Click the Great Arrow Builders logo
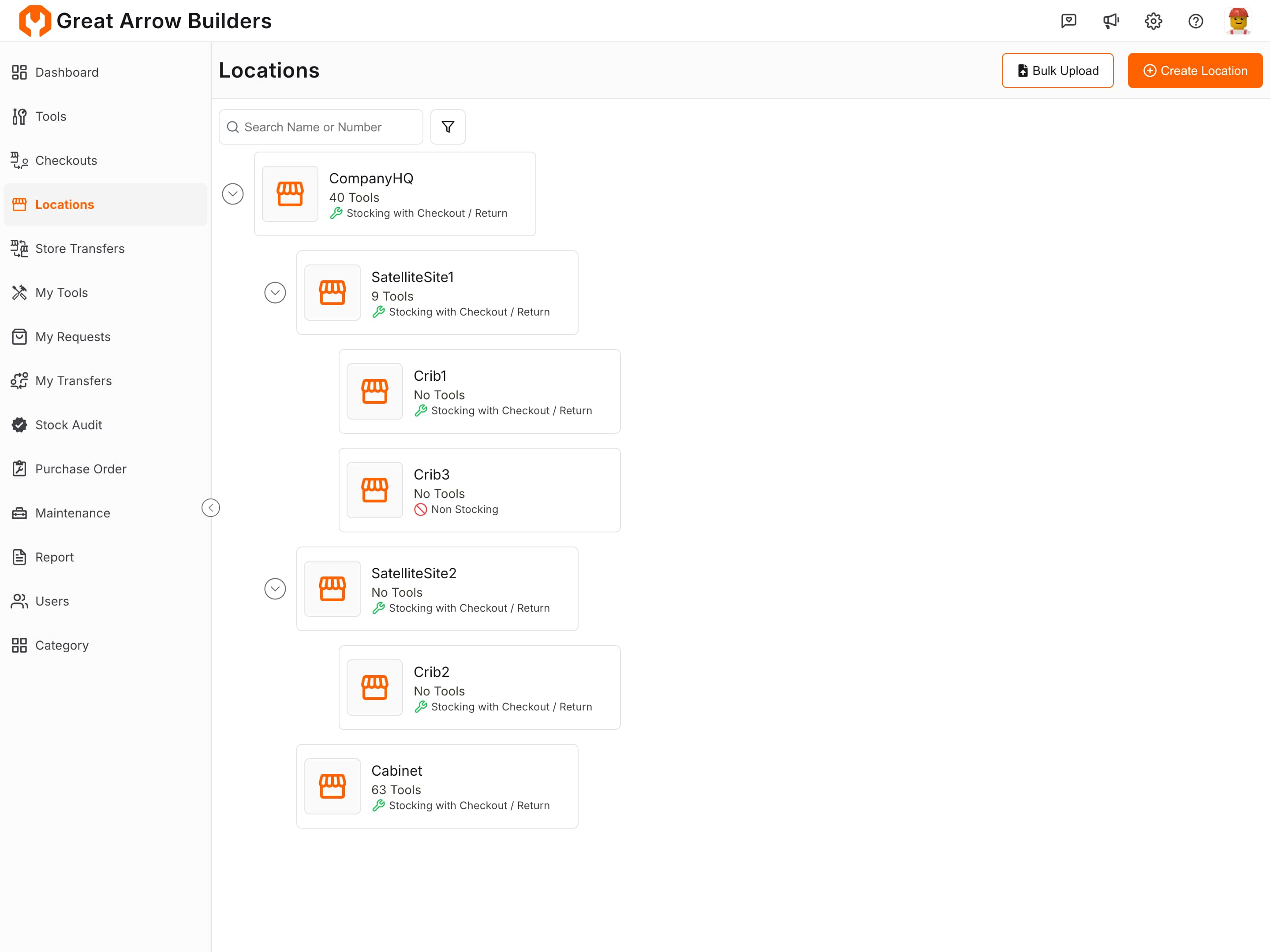The image size is (1270, 952). pyautogui.click(x=34, y=21)
